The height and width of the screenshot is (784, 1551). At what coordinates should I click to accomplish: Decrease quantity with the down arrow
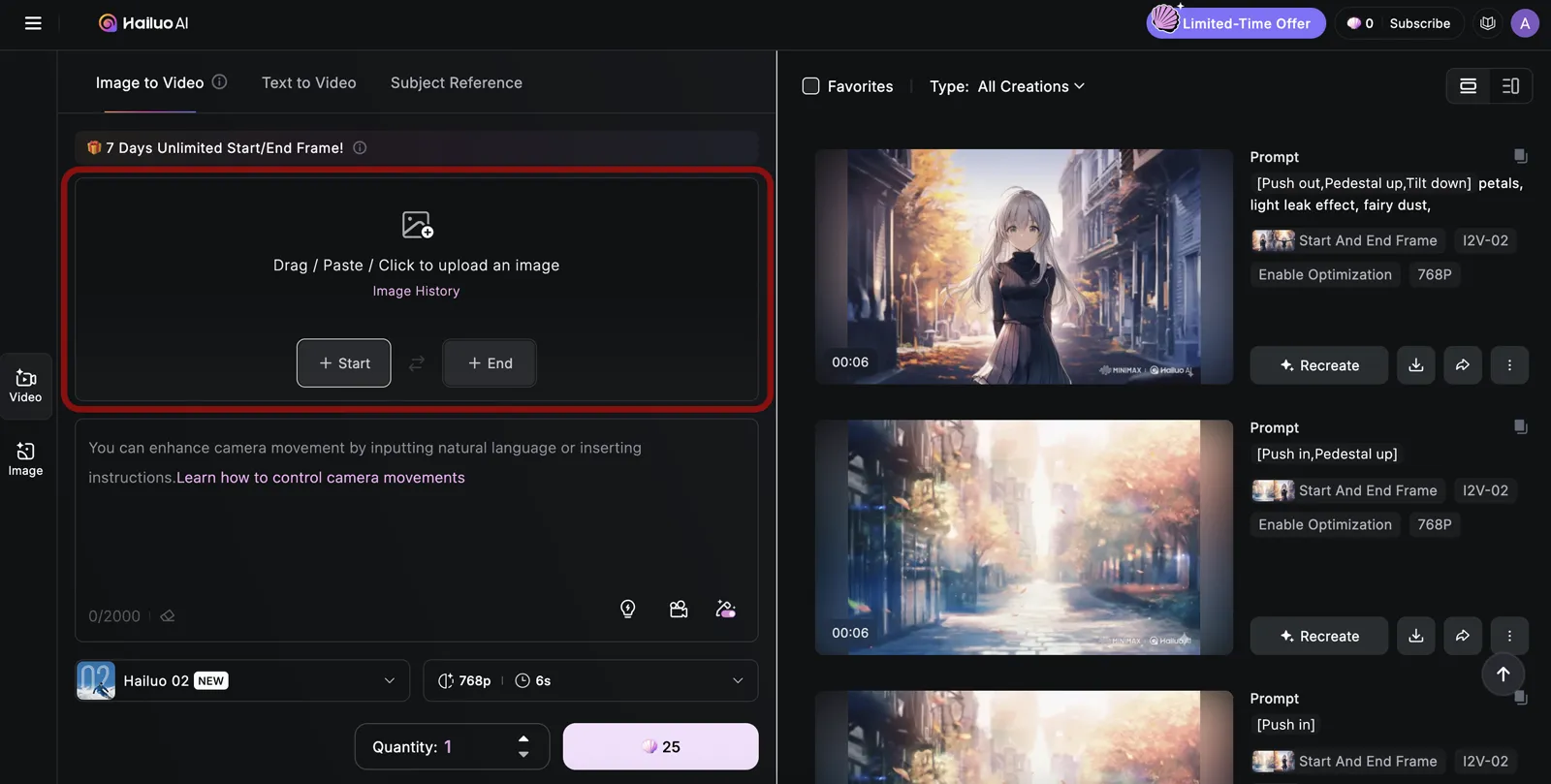[523, 754]
